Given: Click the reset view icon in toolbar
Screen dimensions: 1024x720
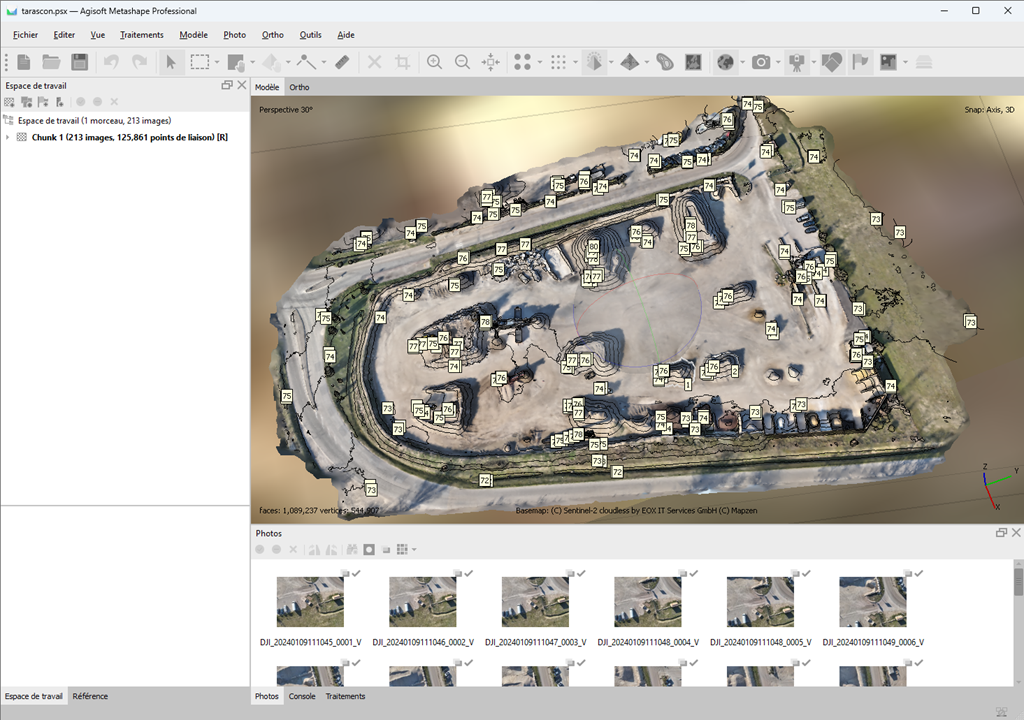Looking at the screenshot, I should tap(490, 62).
